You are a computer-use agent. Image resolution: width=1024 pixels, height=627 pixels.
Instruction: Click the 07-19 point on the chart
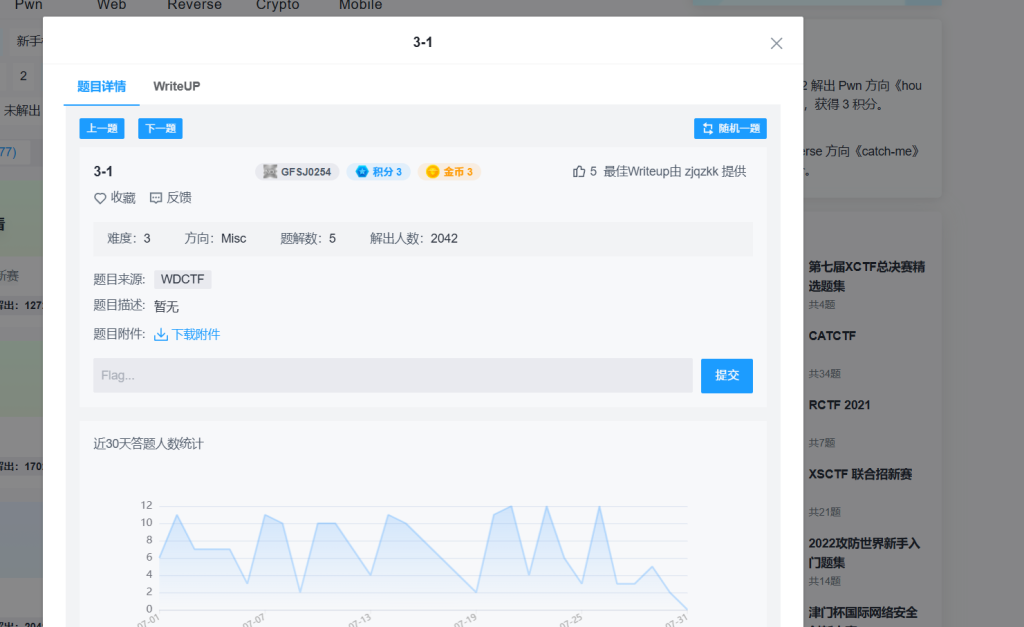click(476, 592)
